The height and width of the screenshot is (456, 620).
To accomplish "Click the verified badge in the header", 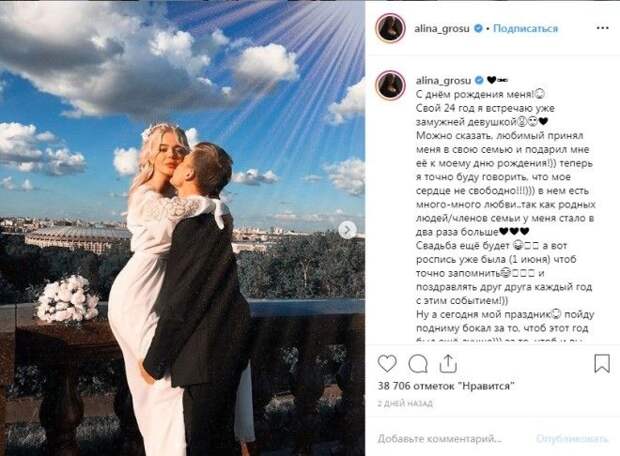I will tap(478, 28).
